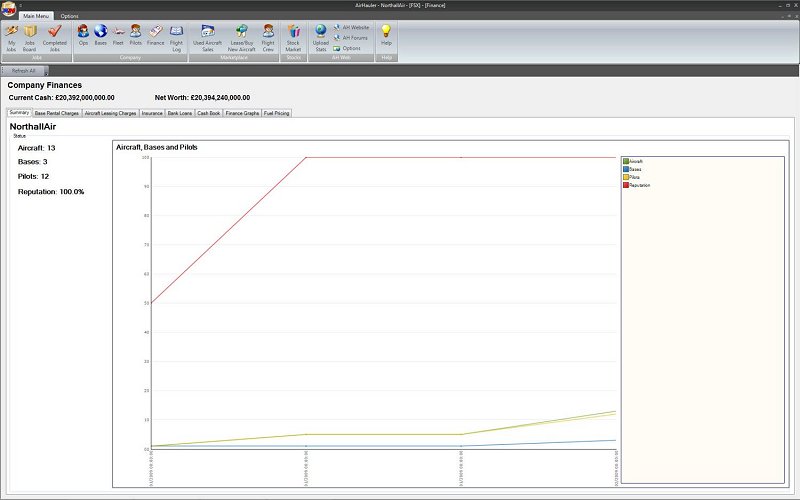
Task: Switch to the Summary tab
Action: coord(19,112)
